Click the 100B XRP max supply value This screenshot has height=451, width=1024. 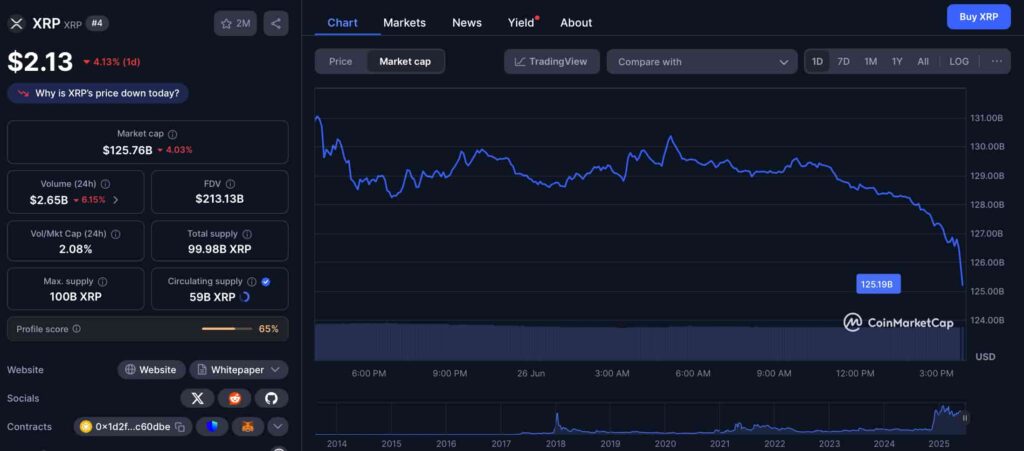(x=76, y=297)
